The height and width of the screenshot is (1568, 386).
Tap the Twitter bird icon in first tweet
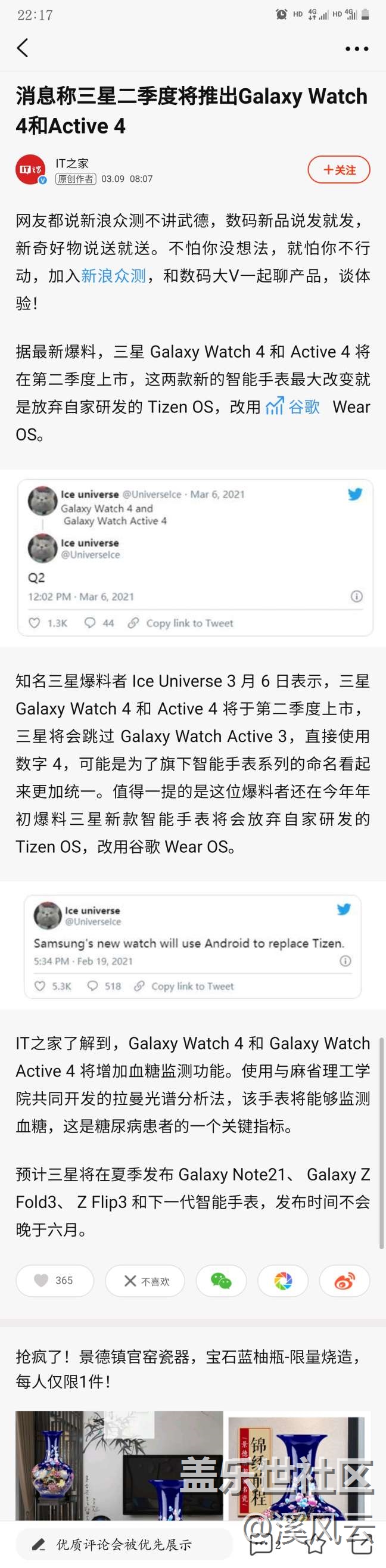[355, 494]
